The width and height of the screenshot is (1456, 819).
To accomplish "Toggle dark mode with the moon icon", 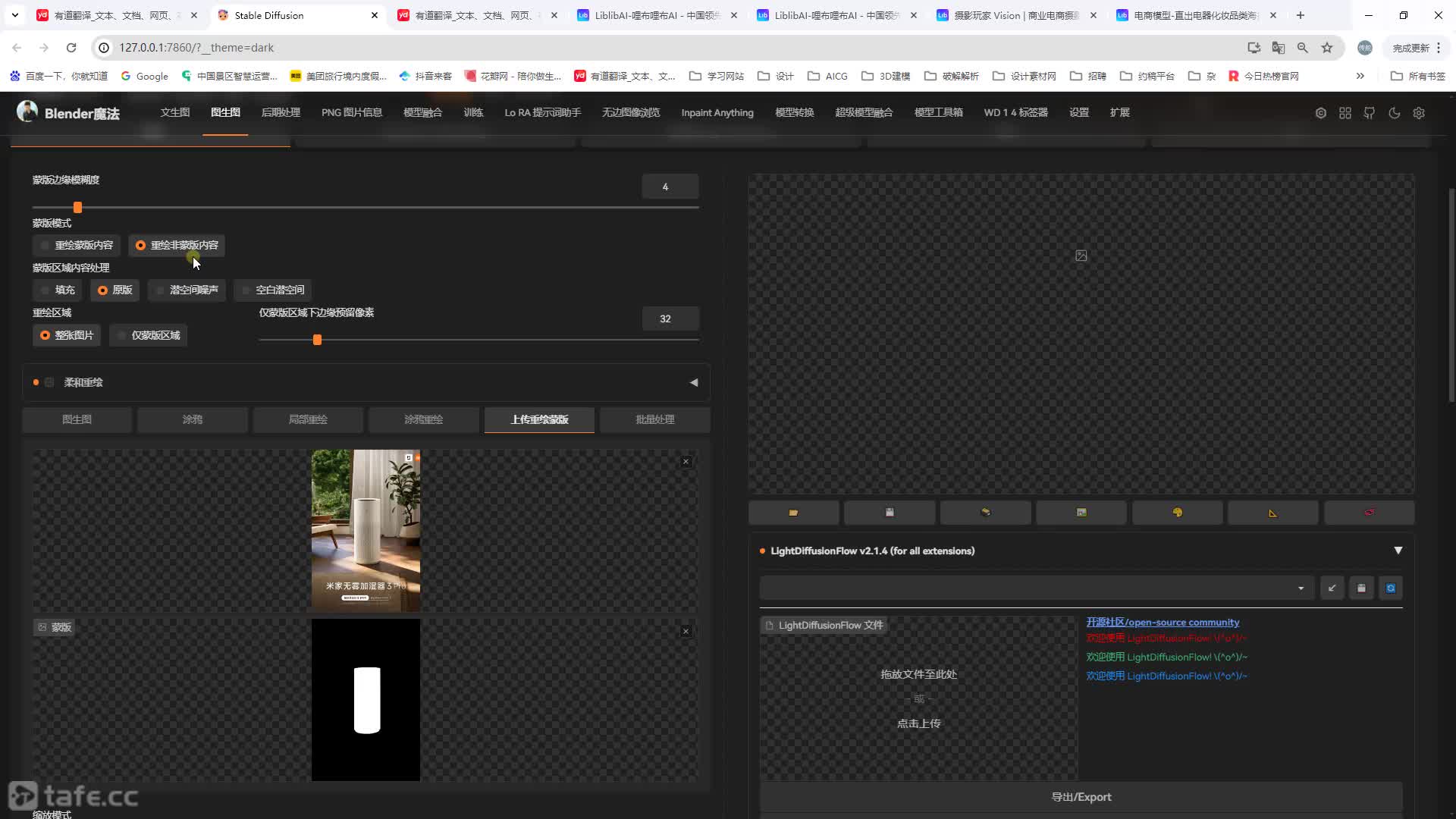I will tap(1395, 113).
